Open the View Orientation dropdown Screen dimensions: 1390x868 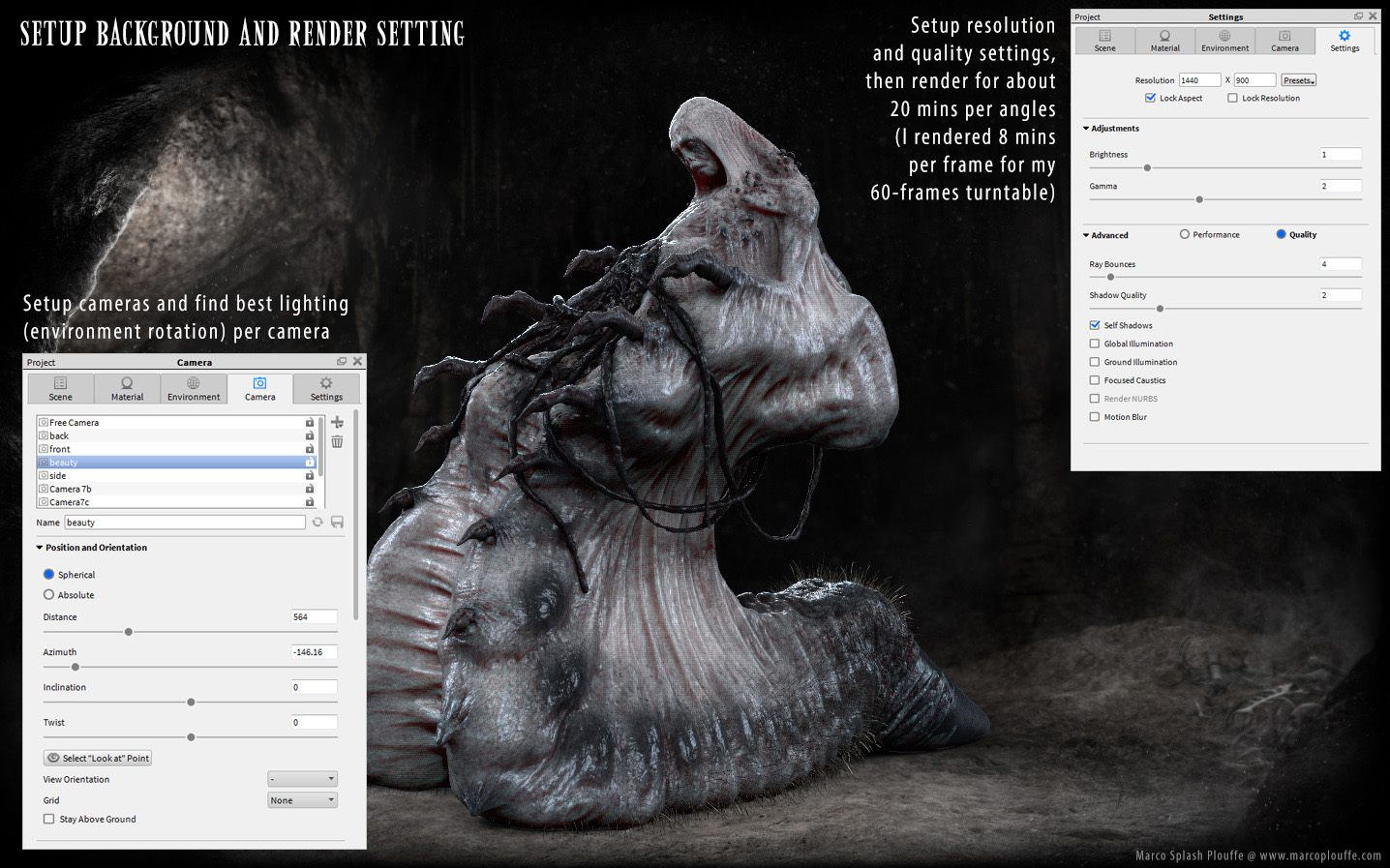coord(302,779)
